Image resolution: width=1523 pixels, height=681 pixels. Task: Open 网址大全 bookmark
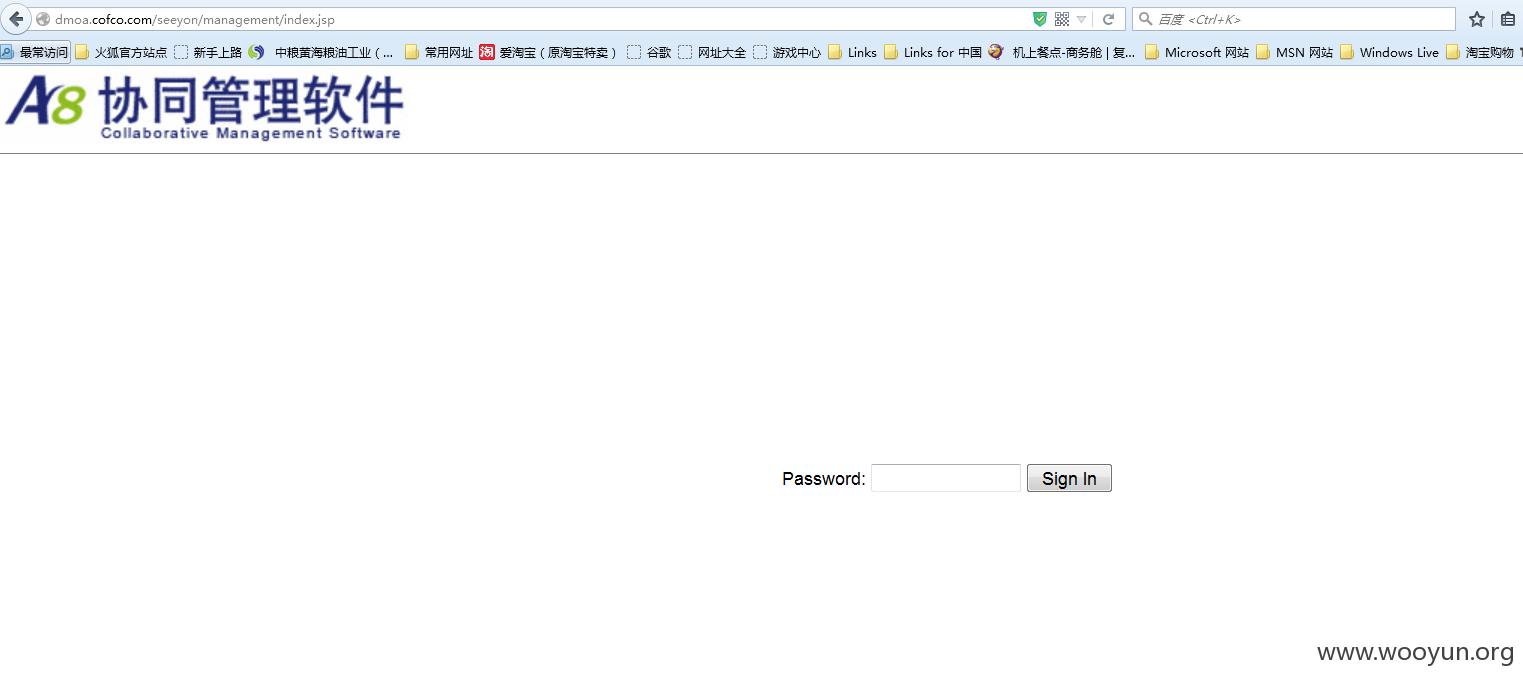pyautogui.click(x=712, y=52)
